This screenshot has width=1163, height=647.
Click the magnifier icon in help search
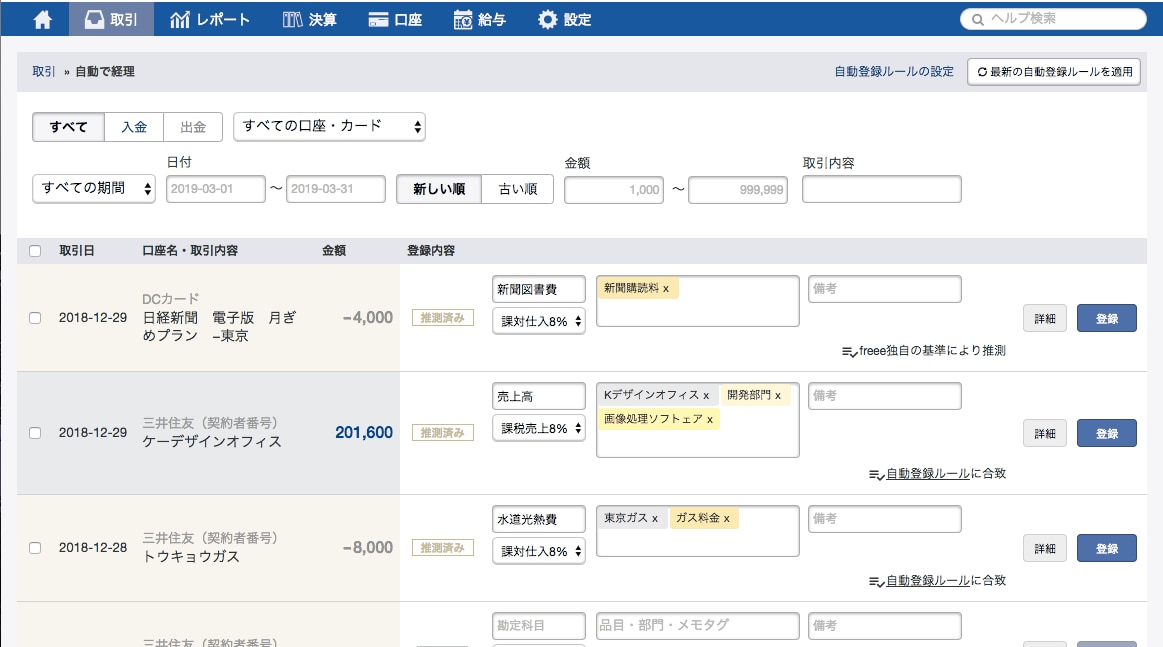(978, 19)
